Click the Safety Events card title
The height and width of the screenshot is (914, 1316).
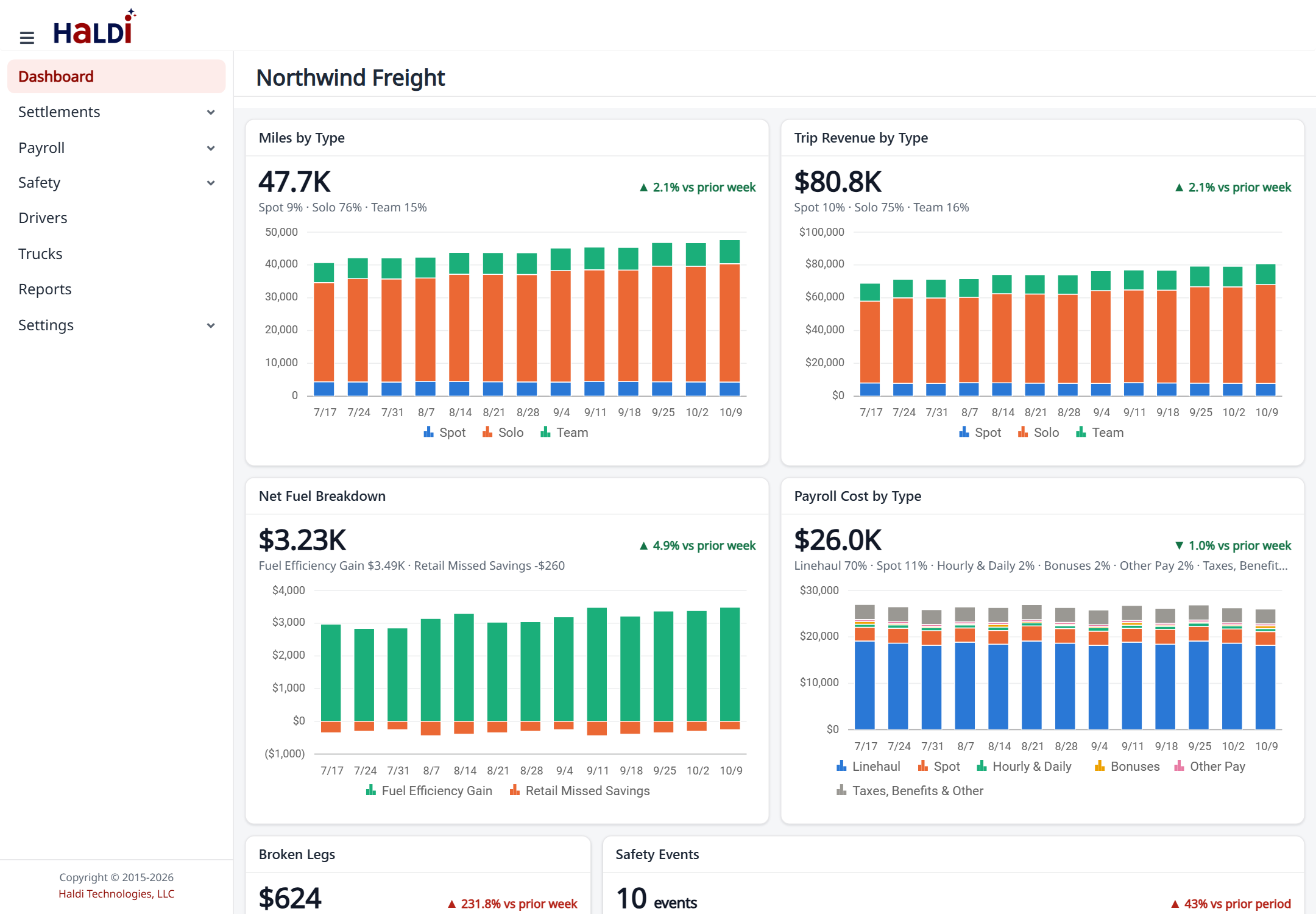pyautogui.click(x=657, y=855)
